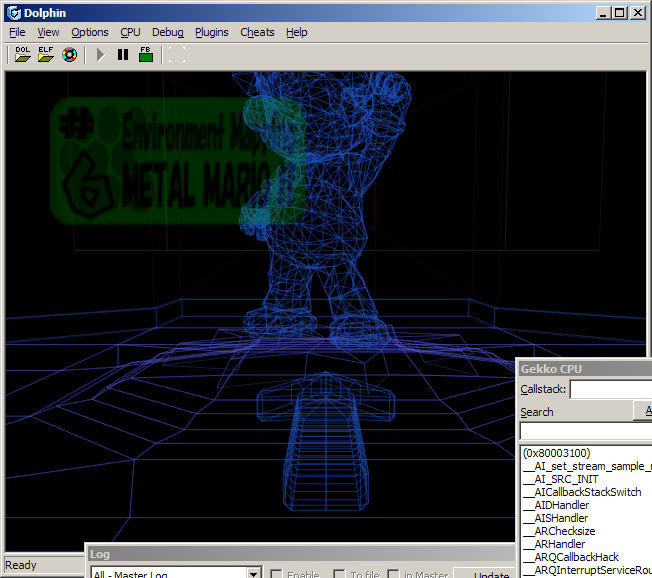The height and width of the screenshot is (578, 652).
Task: Maximize the Dolphin window
Action: [620, 13]
